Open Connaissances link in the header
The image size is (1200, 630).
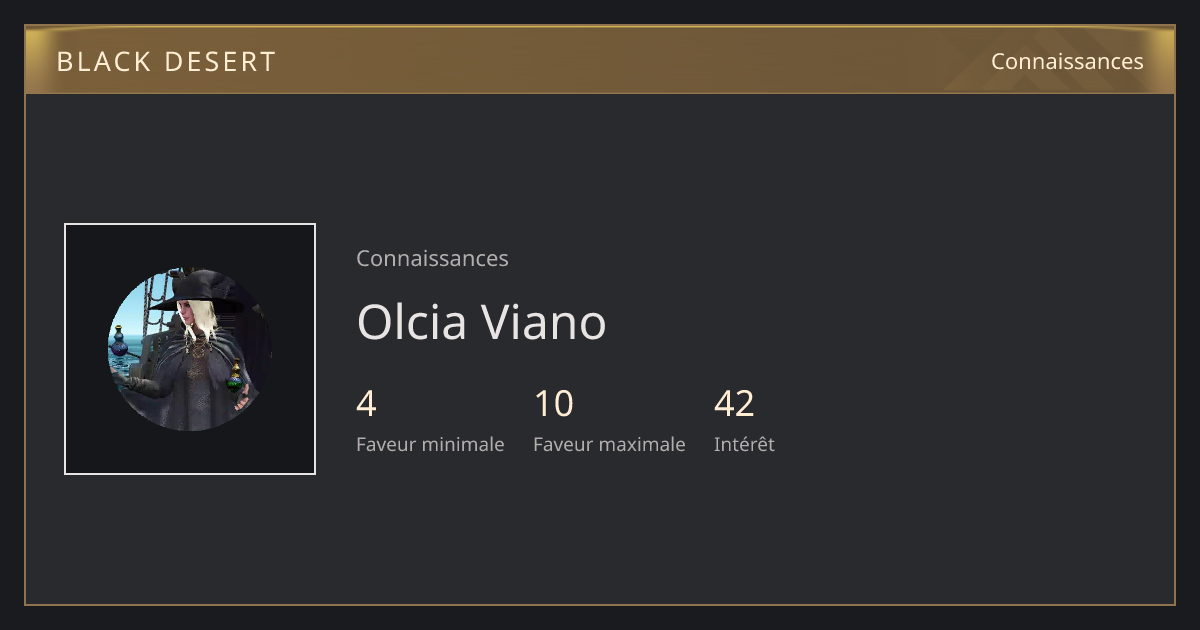tap(1067, 61)
